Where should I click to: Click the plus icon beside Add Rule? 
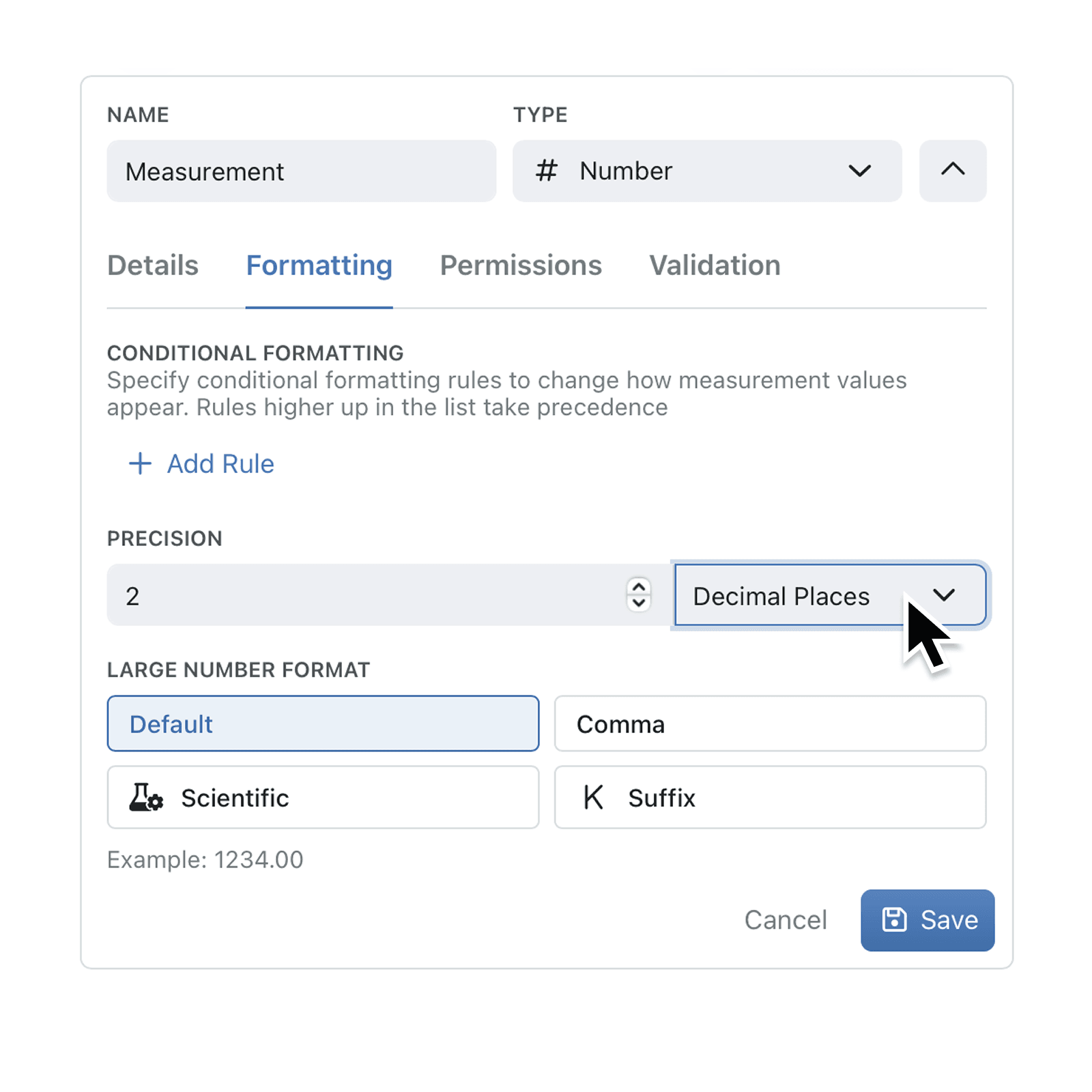pos(139,463)
